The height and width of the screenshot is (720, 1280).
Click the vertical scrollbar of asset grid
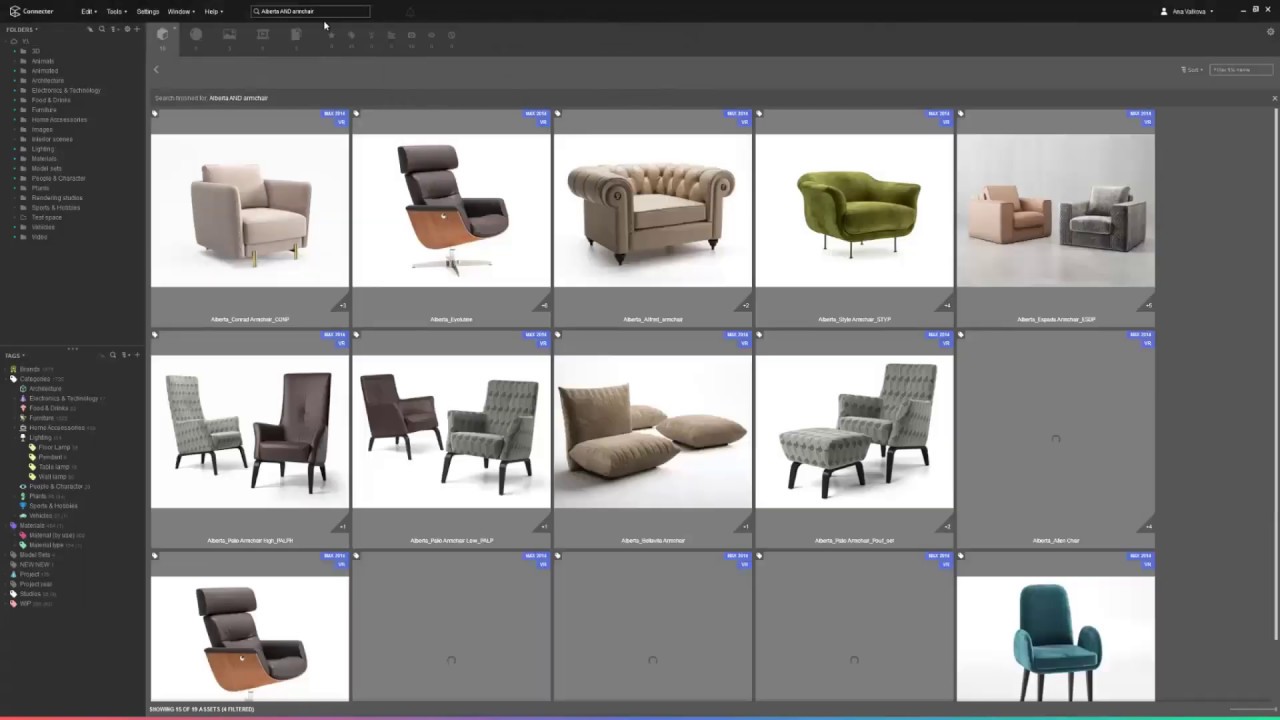(x=1275, y=373)
